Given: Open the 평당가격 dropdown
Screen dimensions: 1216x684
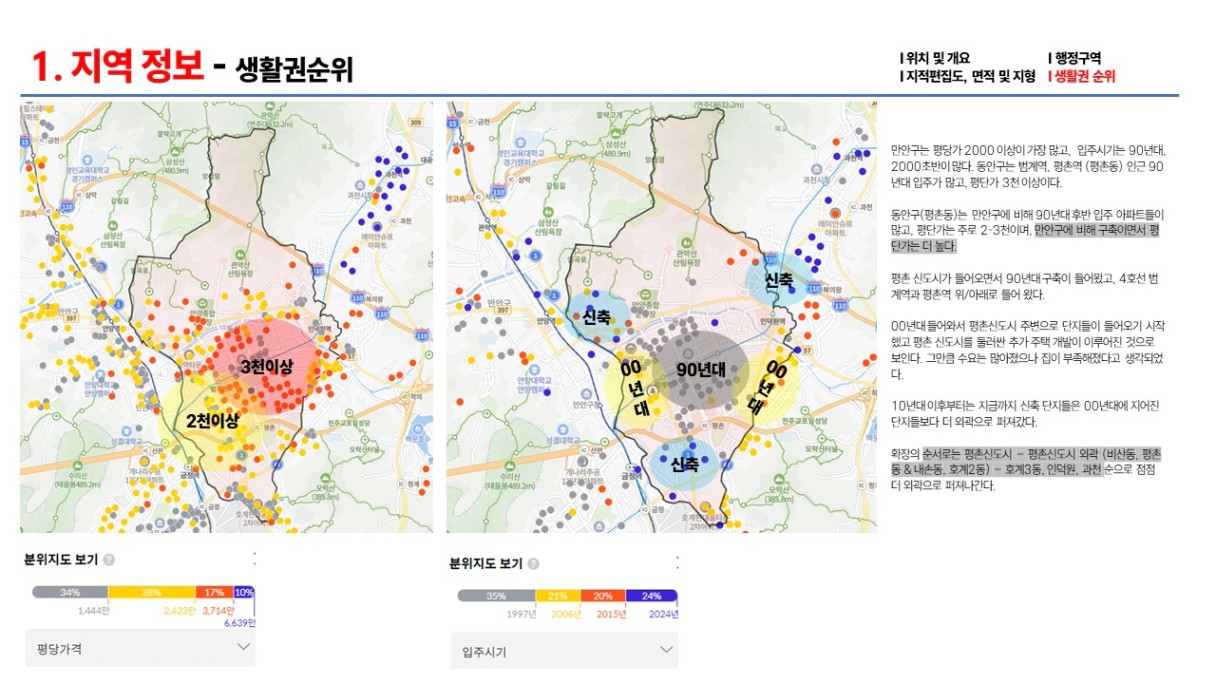Looking at the screenshot, I should (140, 648).
